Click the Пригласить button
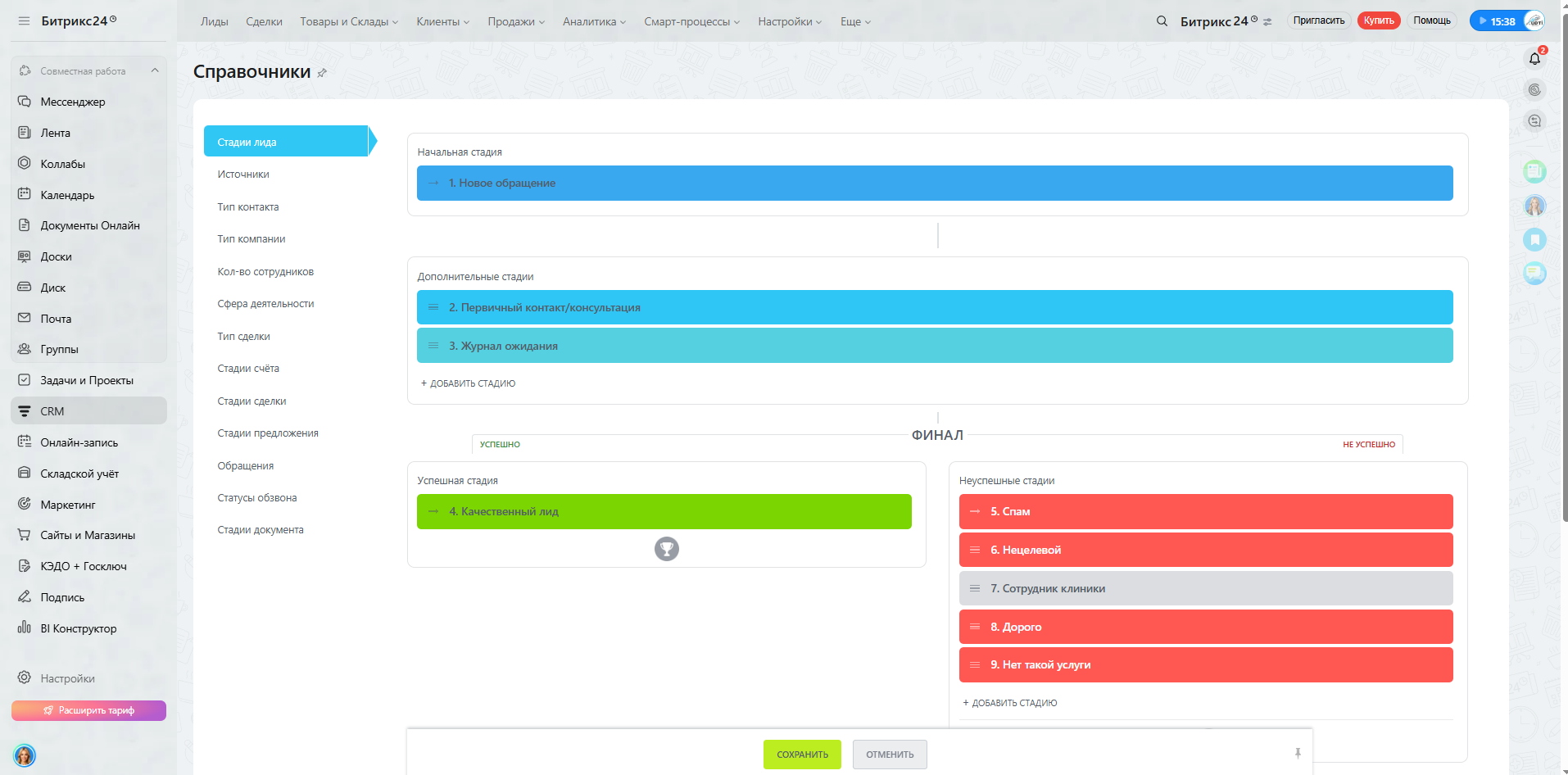Viewport: 1568px width, 775px height. [1319, 20]
